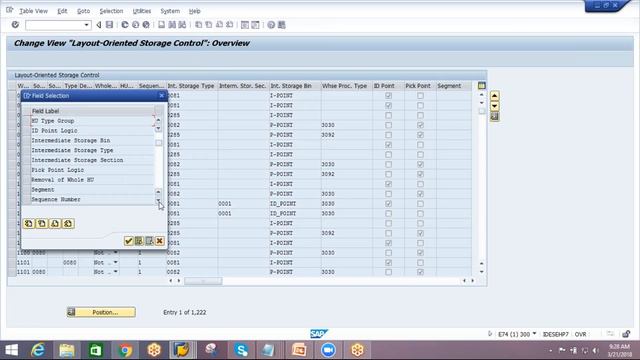
Task: Toggle ID Point checkbox in row 1100 0080
Action: (388, 253)
